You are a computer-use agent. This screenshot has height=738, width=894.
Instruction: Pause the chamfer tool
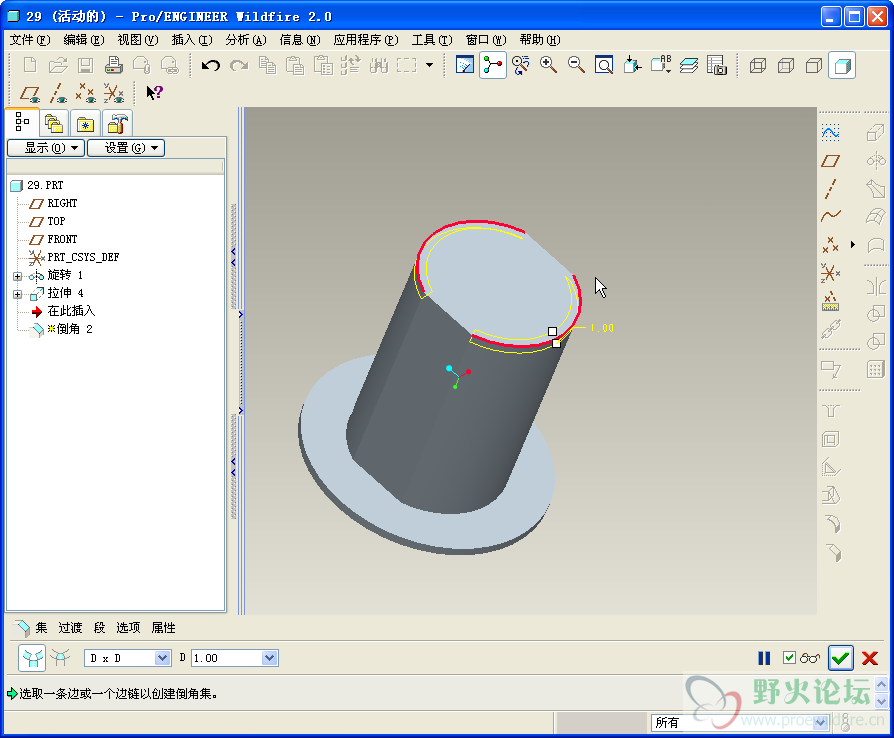[x=764, y=658]
